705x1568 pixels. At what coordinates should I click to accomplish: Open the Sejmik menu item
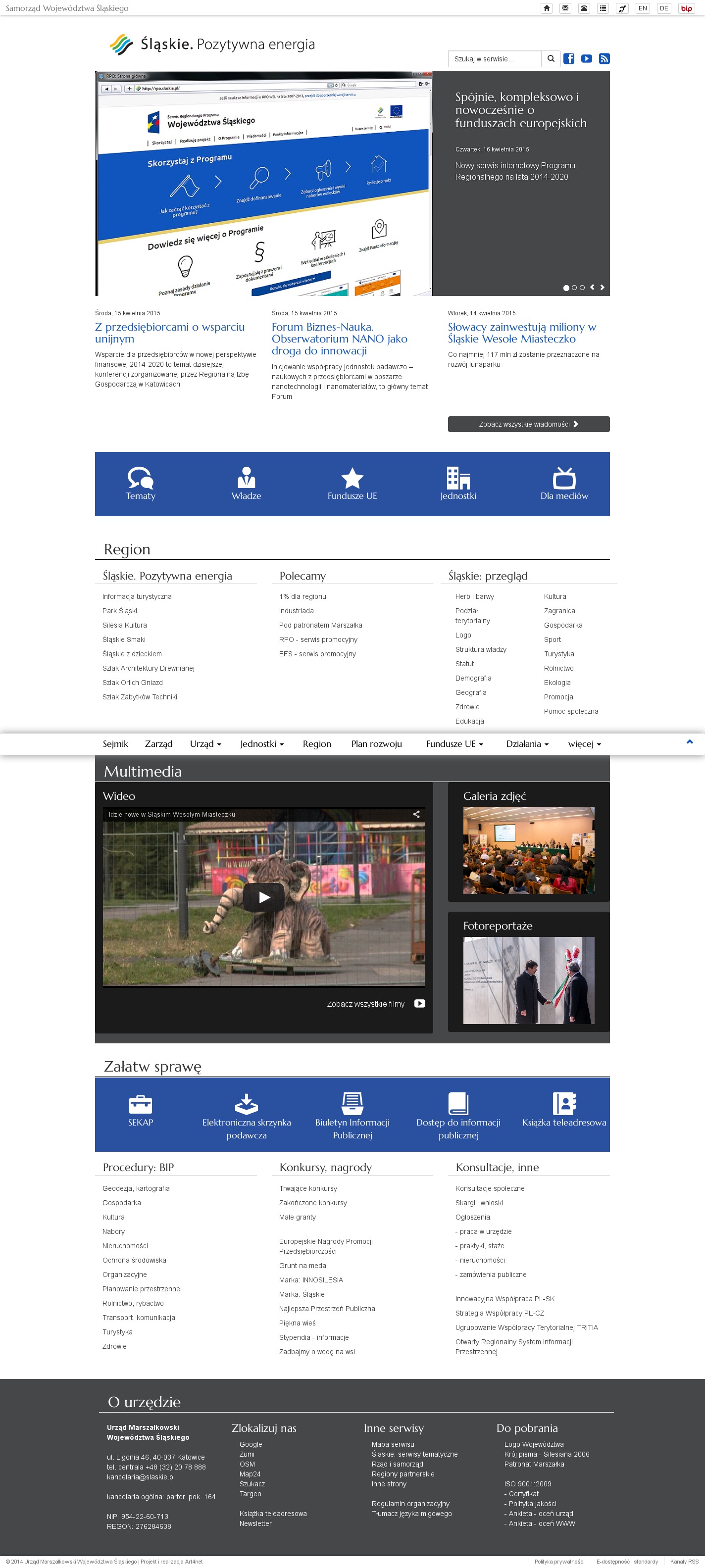click(x=115, y=744)
